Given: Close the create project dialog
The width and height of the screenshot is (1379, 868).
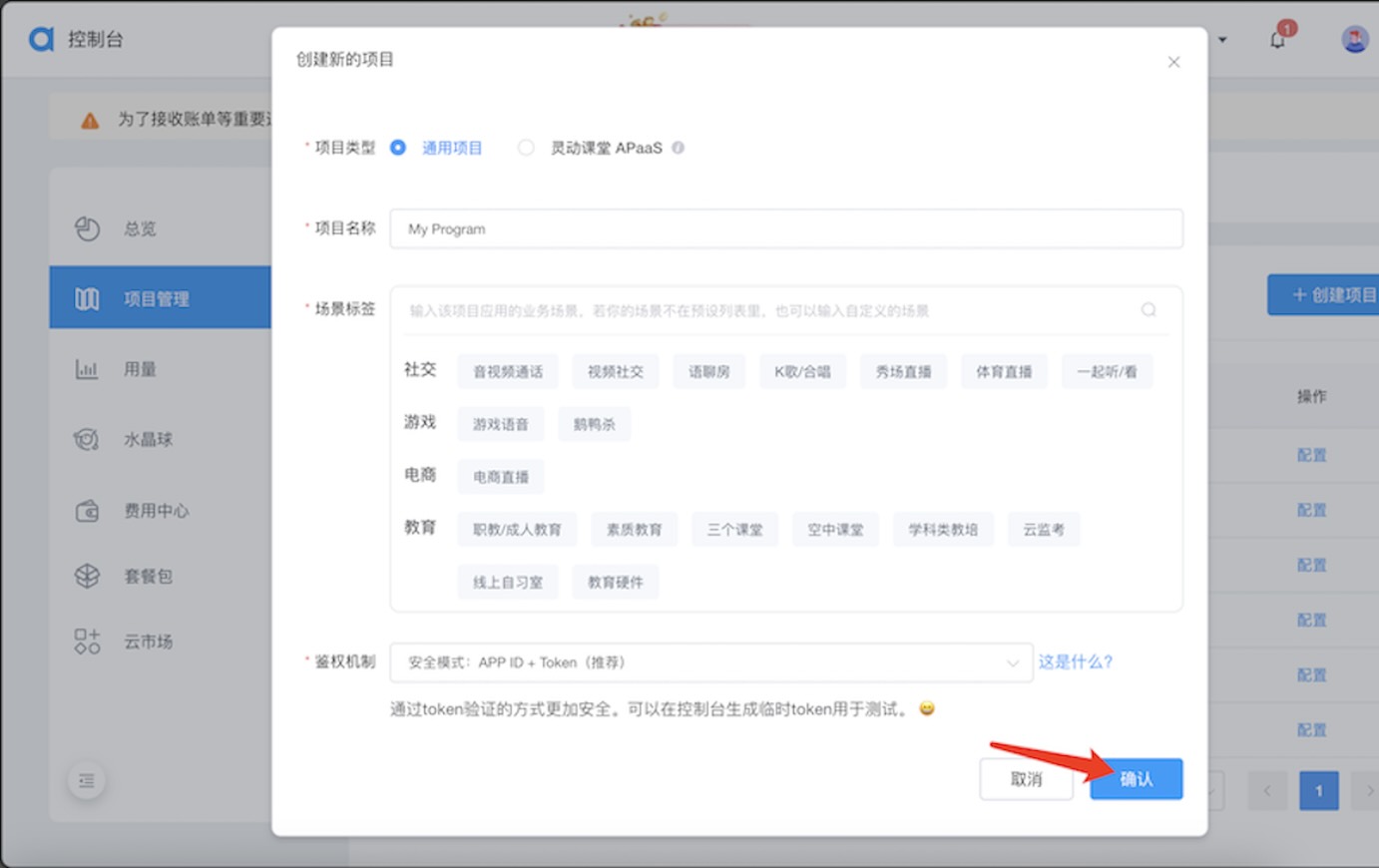Looking at the screenshot, I should pos(1173,62).
